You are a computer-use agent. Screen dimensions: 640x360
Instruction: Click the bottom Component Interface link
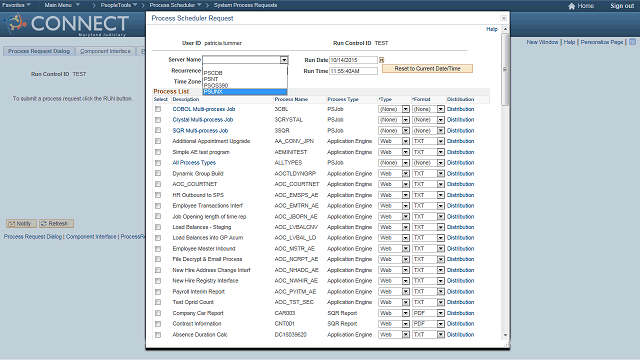[91, 237]
